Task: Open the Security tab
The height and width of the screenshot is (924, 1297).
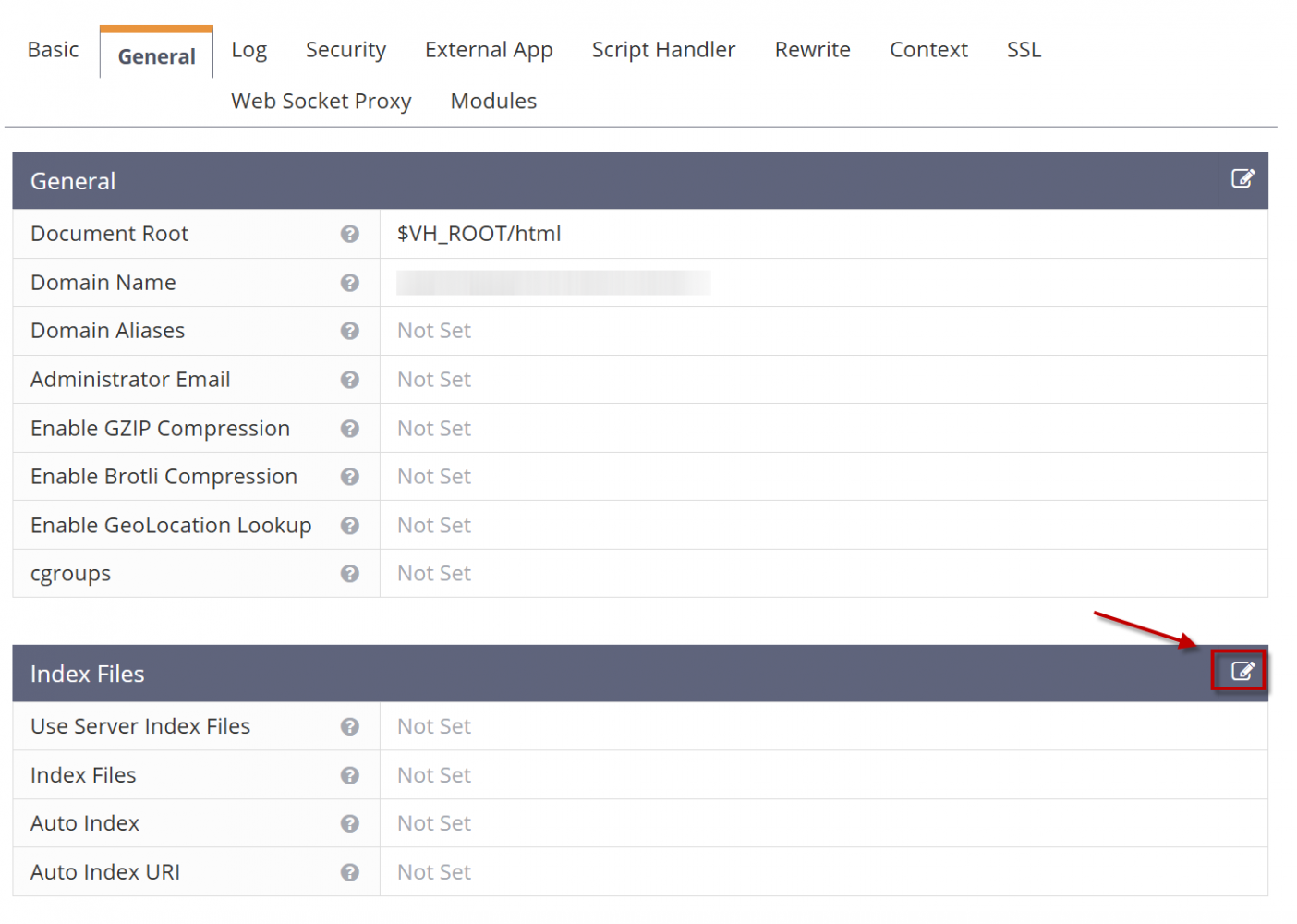Action: [345, 50]
